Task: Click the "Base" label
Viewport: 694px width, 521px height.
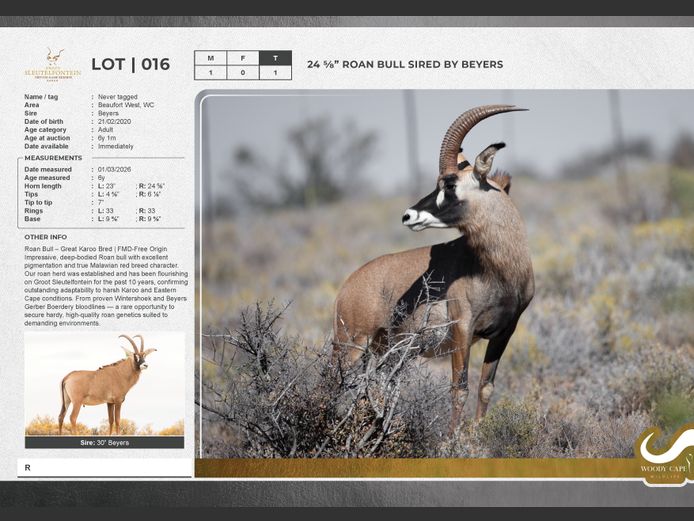Action: coord(32,219)
